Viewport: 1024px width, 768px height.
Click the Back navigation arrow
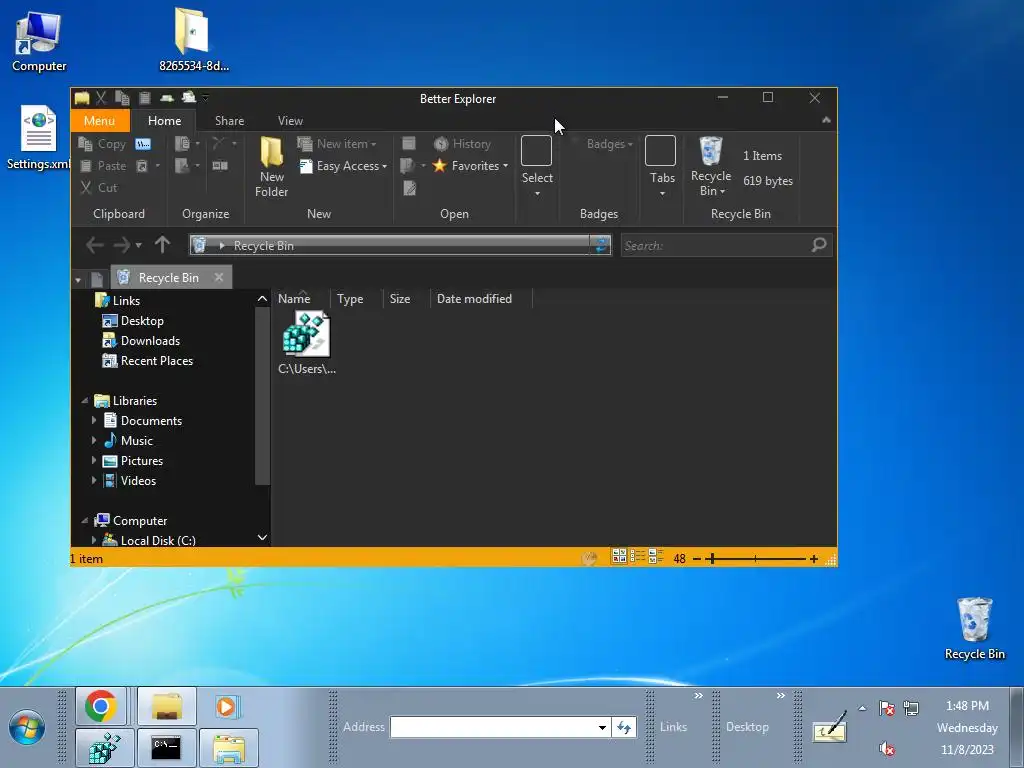[x=95, y=245]
